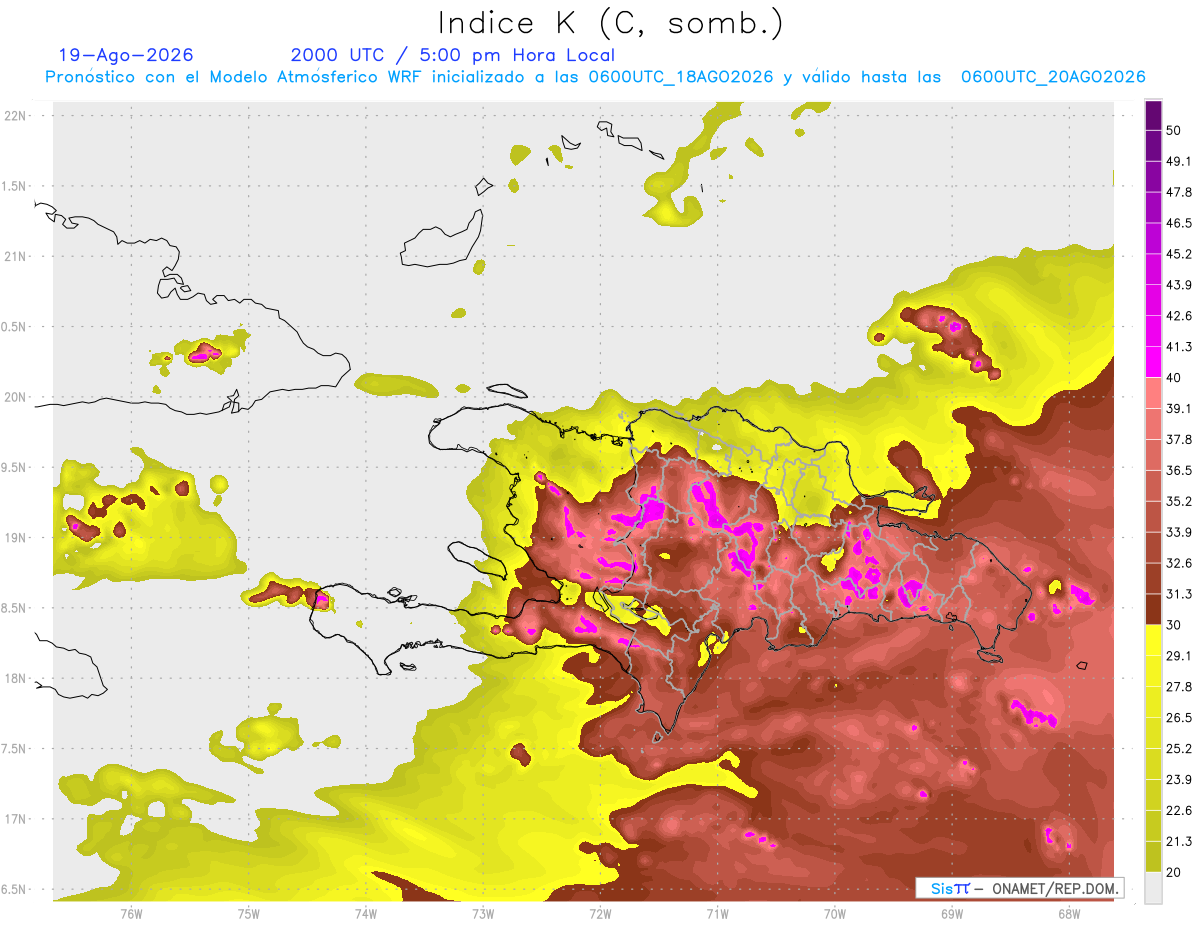The image size is (1200, 927).
Task: Click the colorbar value "29.1"
Action: [x=1179, y=656]
